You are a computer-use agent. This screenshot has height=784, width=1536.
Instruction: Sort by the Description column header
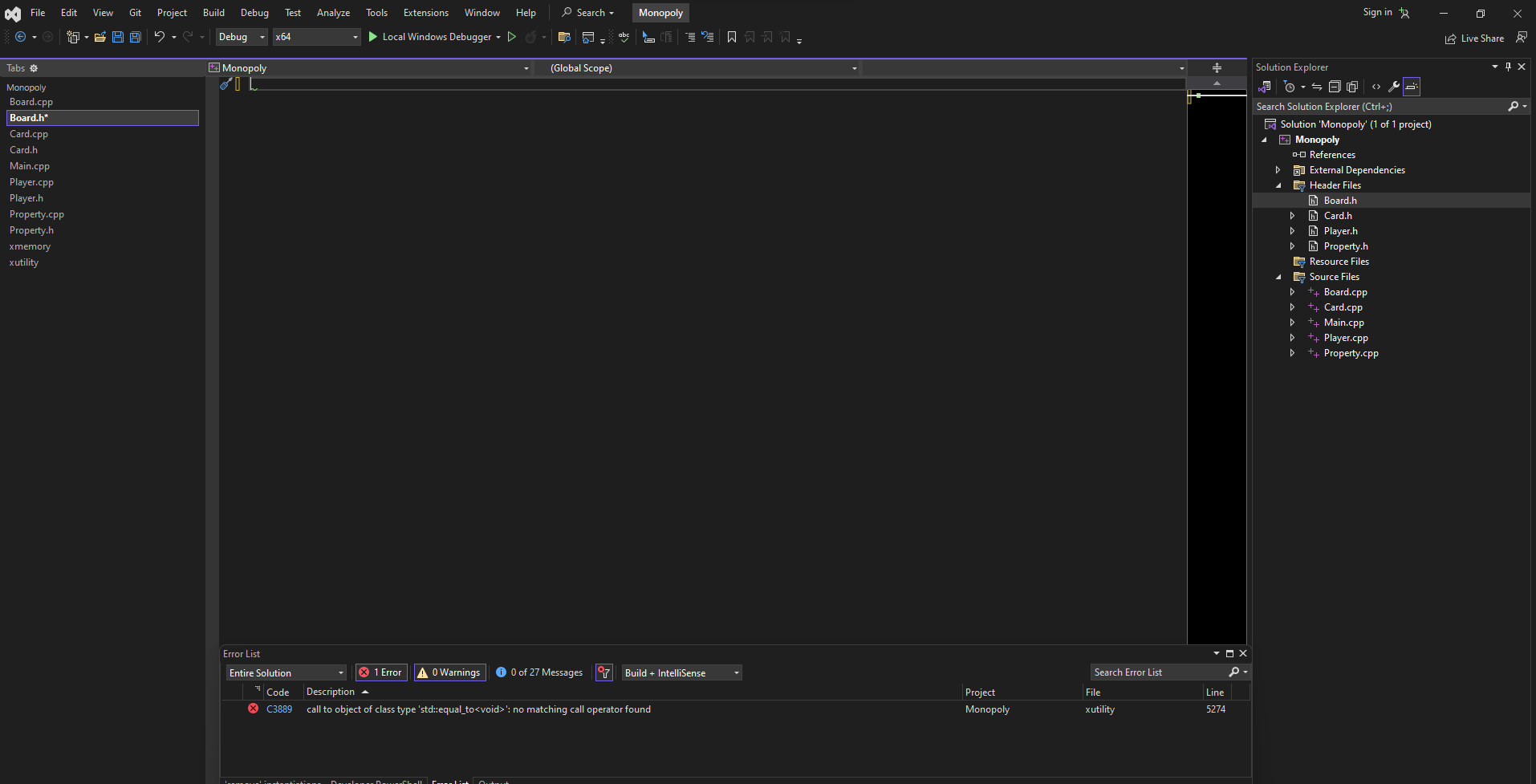point(331,692)
